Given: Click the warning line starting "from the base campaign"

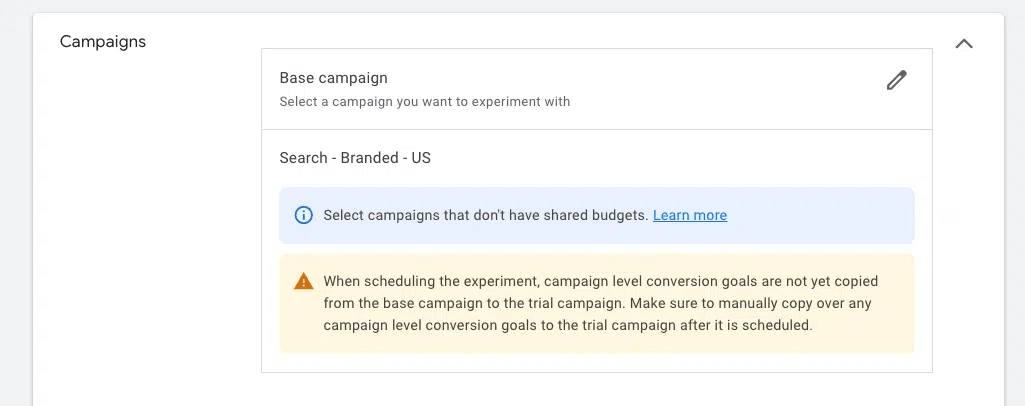Looking at the screenshot, I should (x=600, y=303).
